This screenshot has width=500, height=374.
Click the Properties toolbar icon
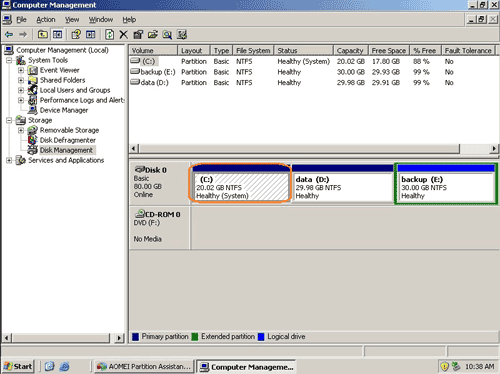click(138, 34)
